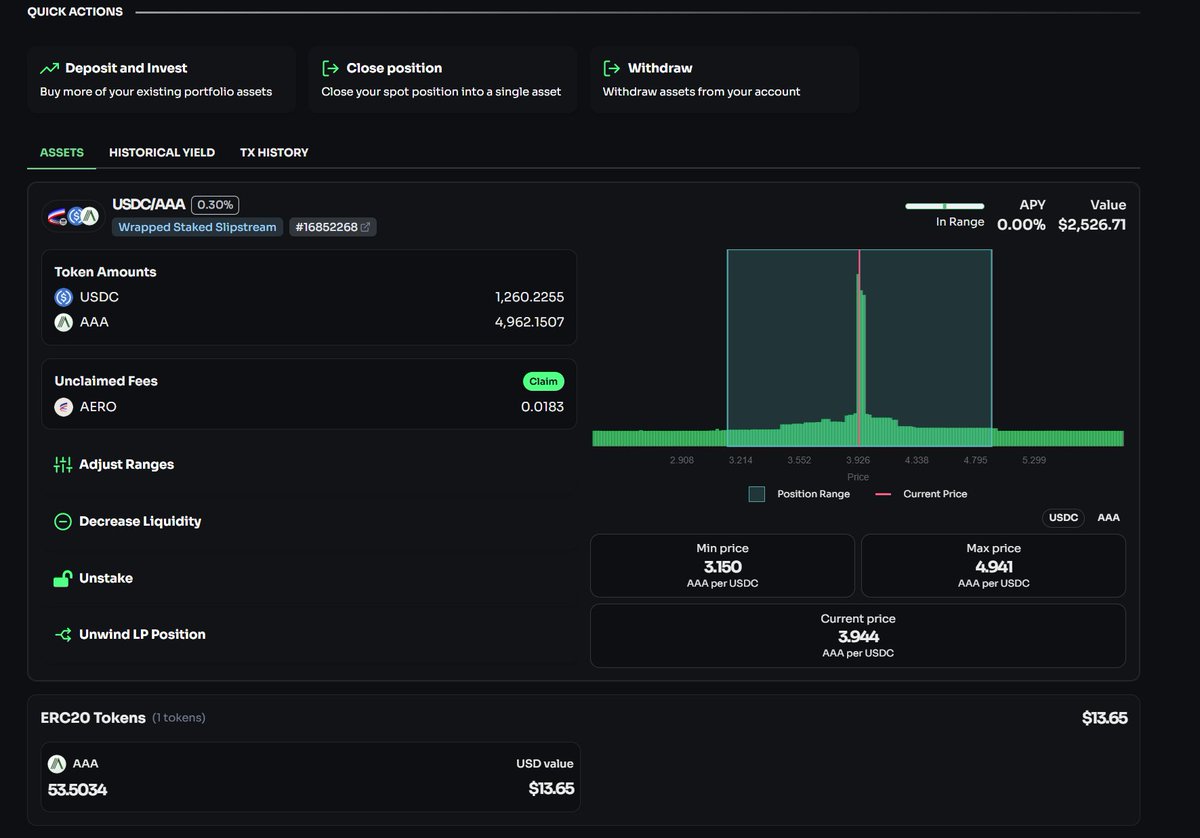Image resolution: width=1200 pixels, height=838 pixels.
Task: Click the chart axis label 2.908
Action: 682,460
